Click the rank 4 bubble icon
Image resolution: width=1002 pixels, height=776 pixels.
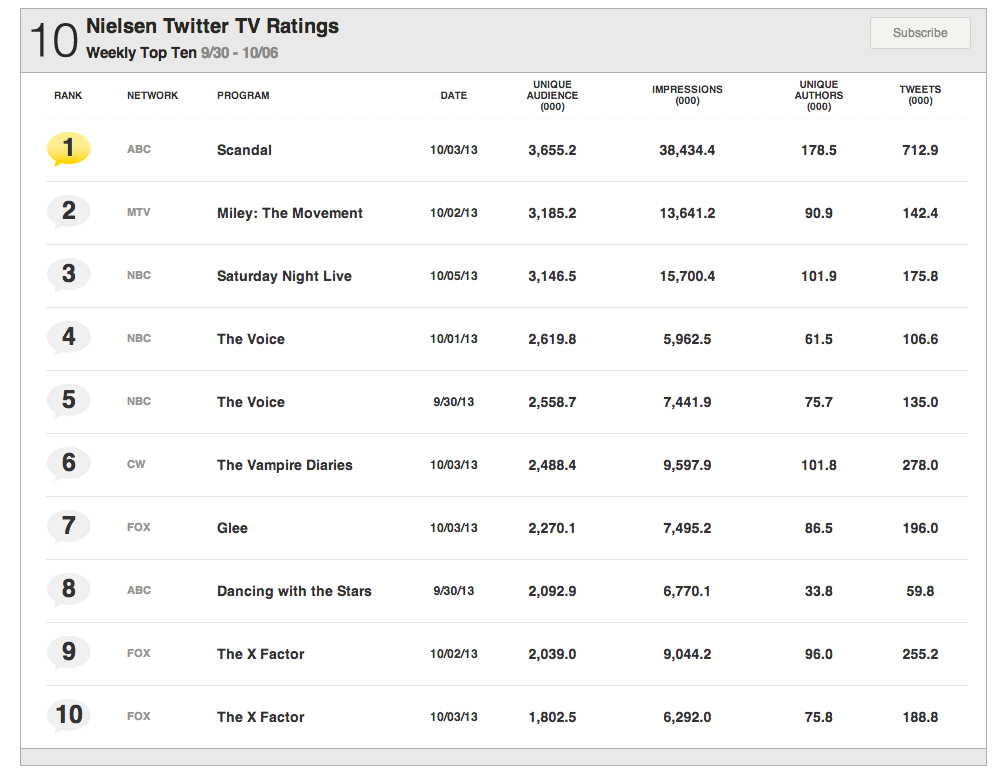[x=68, y=337]
